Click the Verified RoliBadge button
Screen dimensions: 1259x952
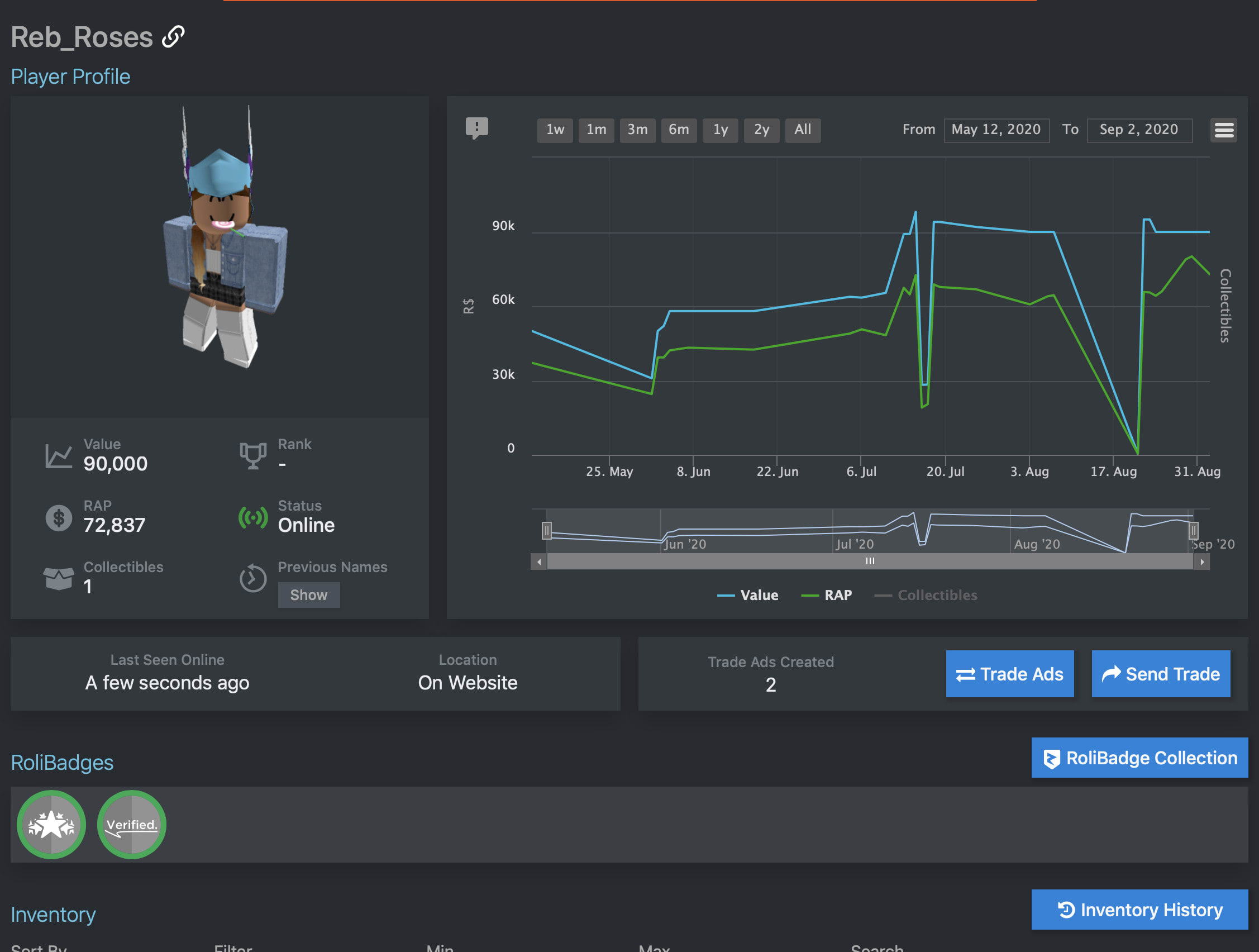pyautogui.click(x=130, y=824)
